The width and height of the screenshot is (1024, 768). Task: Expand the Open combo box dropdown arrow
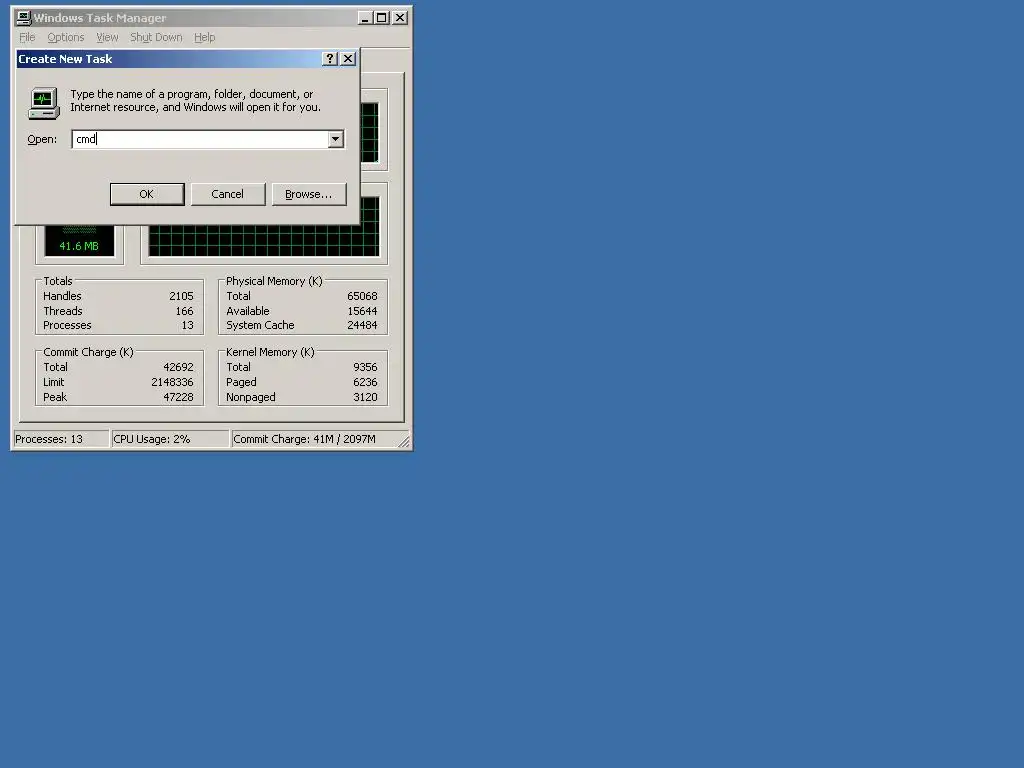[336, 139]
